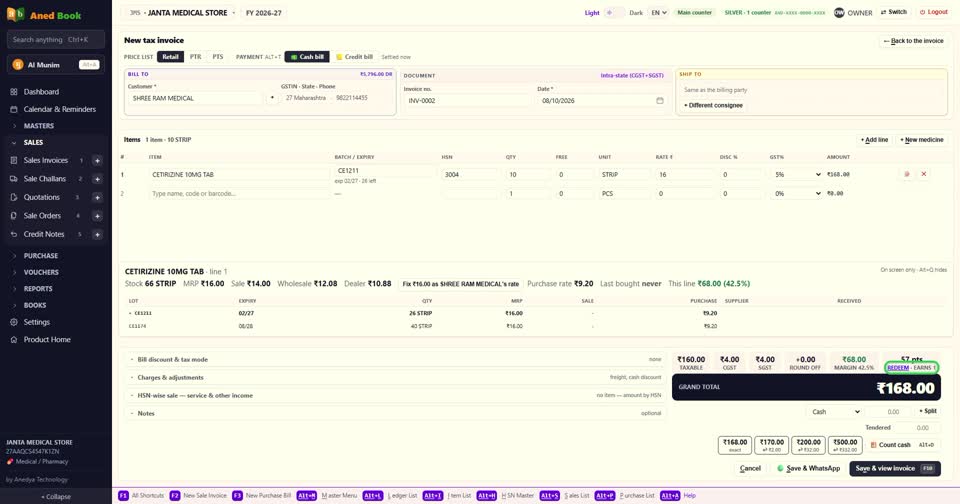Expand the MASTERS sidebar section
This screenshot has width=960, height=504.
56,126
